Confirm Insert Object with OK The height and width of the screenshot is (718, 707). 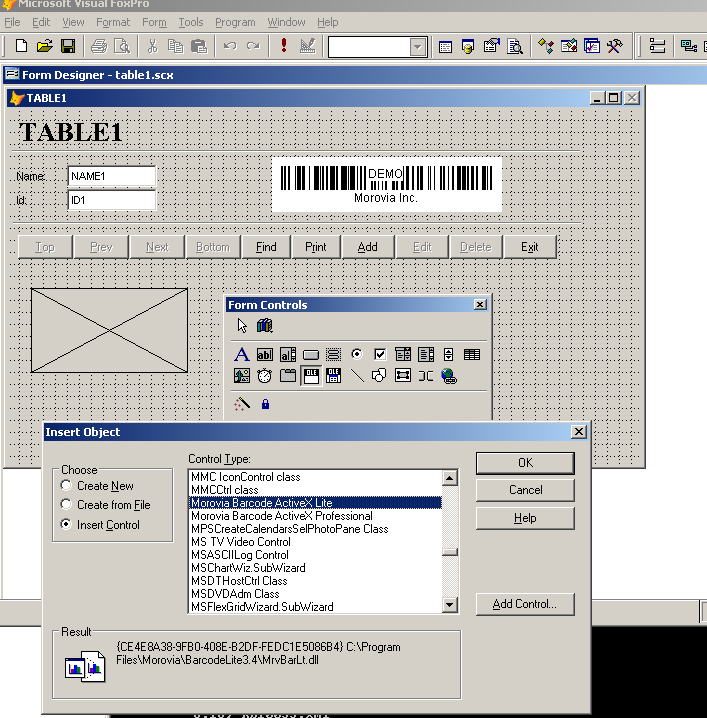[x=525, y=463]
